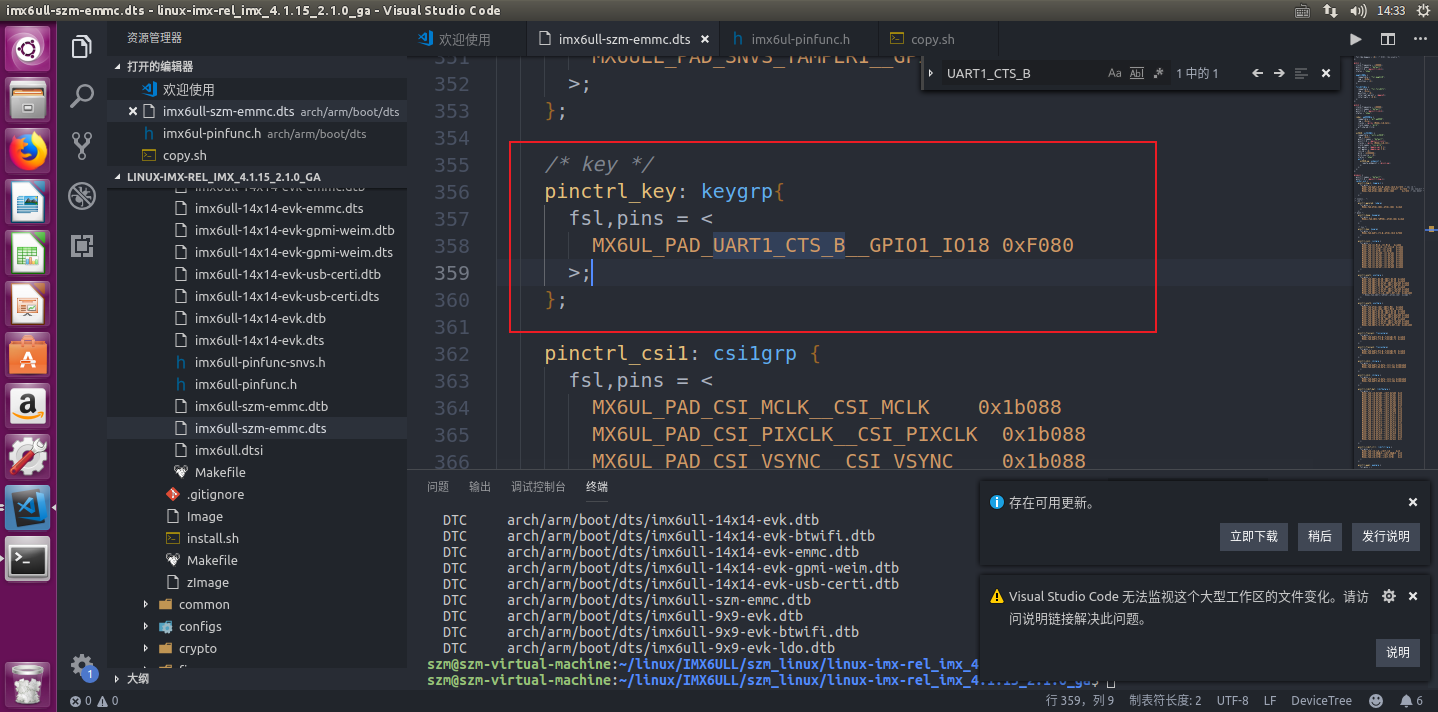The width and height of the screenshot is (1438, 712).
Task: Toggle Match Whole Word in find widget
Action: 1137,73
